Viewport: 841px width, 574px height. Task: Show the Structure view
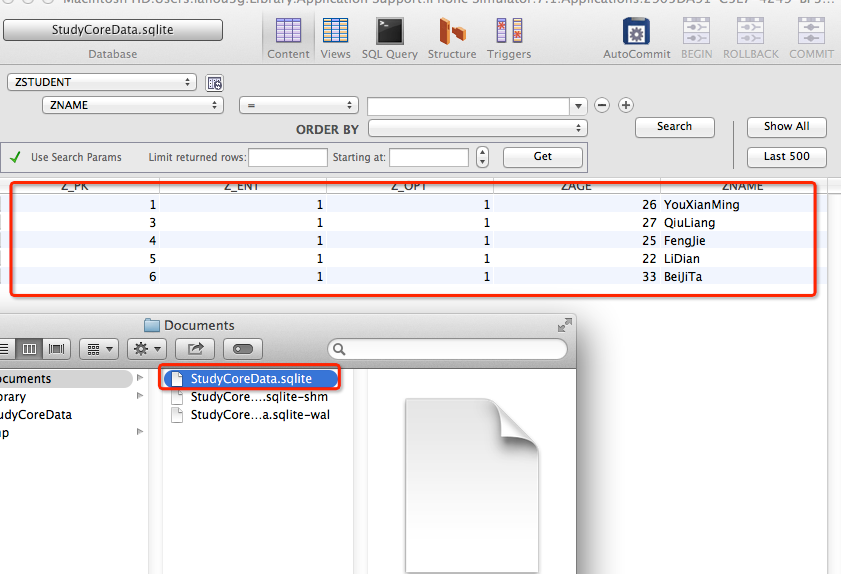[x=452, y=38]
